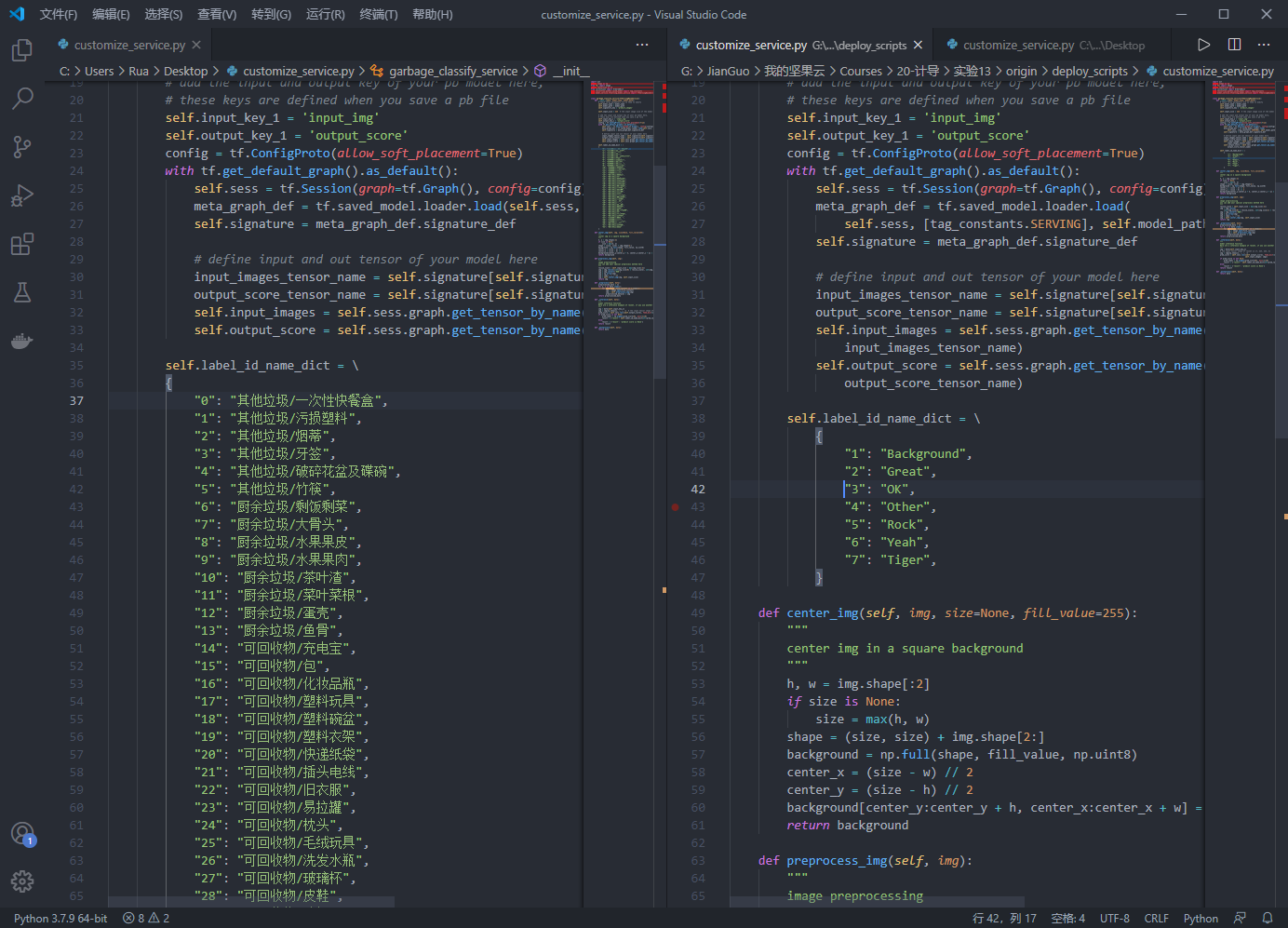The height and width of the screenshot is (928, 1288).
Task: Open the 帮助(H) menu
Action: [432, 14]
